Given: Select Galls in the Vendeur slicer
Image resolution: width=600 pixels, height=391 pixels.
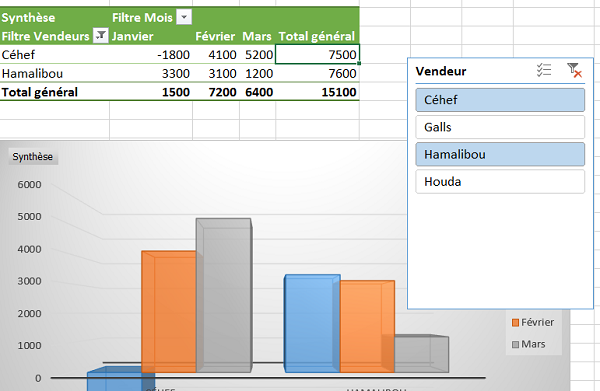Looking at the screenshot, I should [x=500, y=127].
